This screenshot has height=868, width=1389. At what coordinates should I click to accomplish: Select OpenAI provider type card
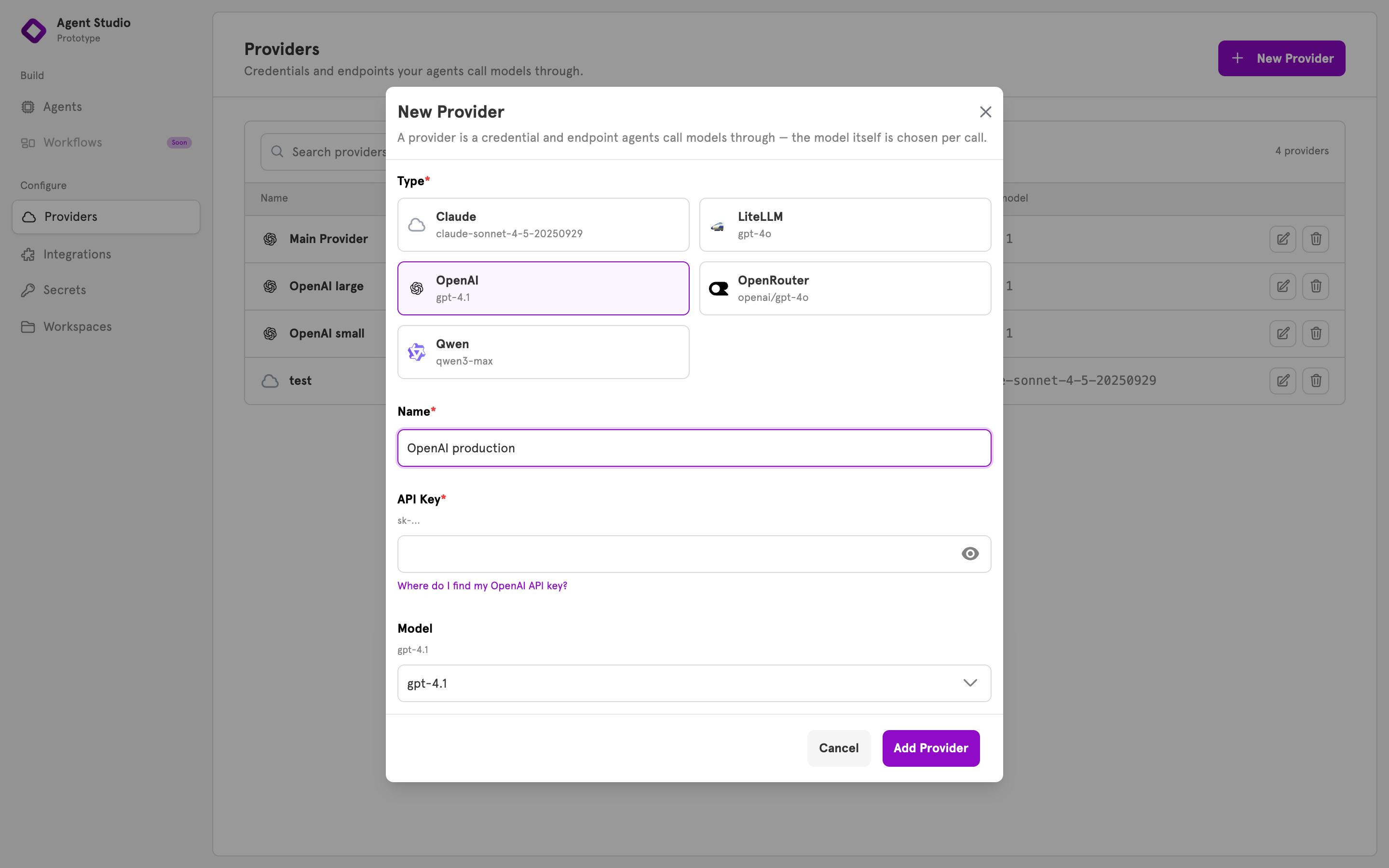pos(543,288)
